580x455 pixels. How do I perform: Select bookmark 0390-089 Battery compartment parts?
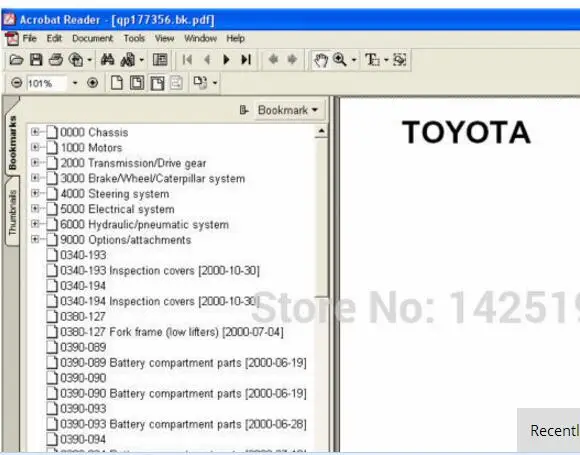tap(183, 363)
